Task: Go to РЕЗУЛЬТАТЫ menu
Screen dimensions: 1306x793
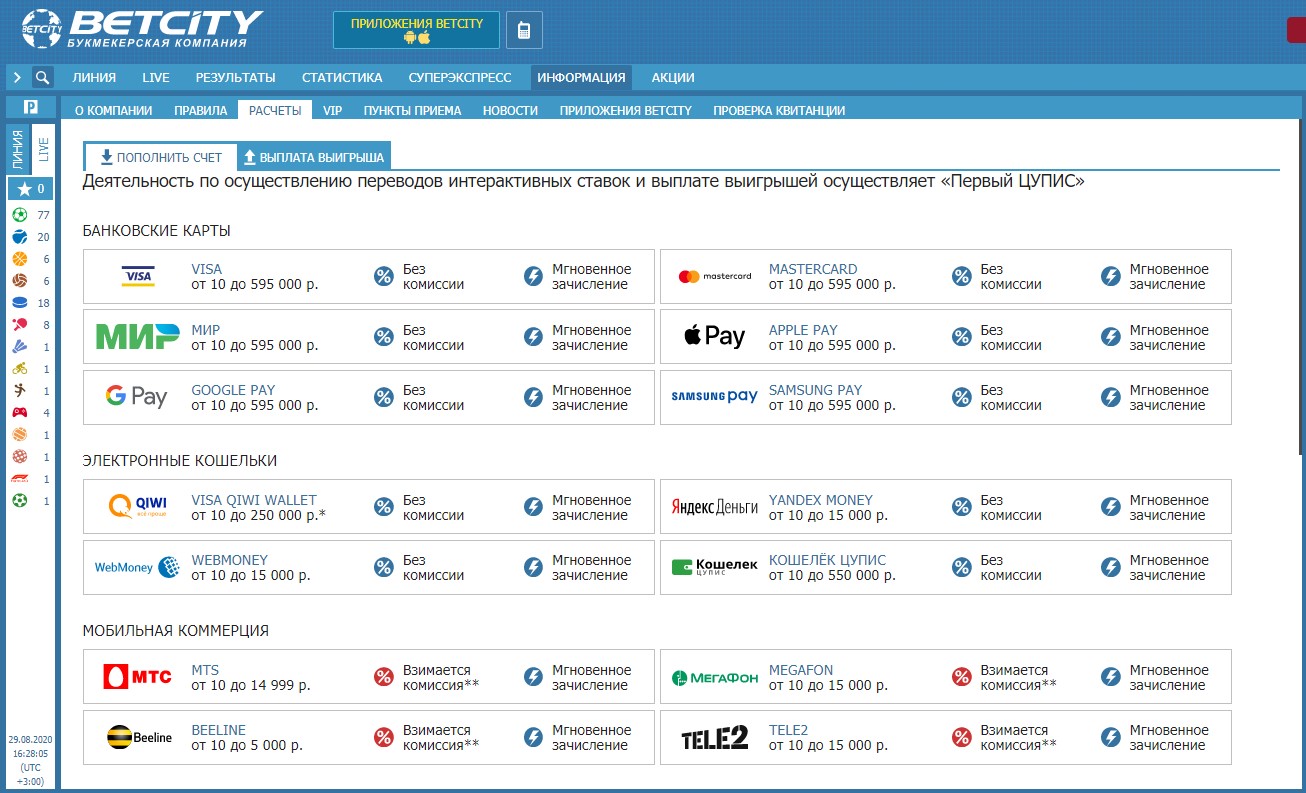Action: click(x=236, y=78)
